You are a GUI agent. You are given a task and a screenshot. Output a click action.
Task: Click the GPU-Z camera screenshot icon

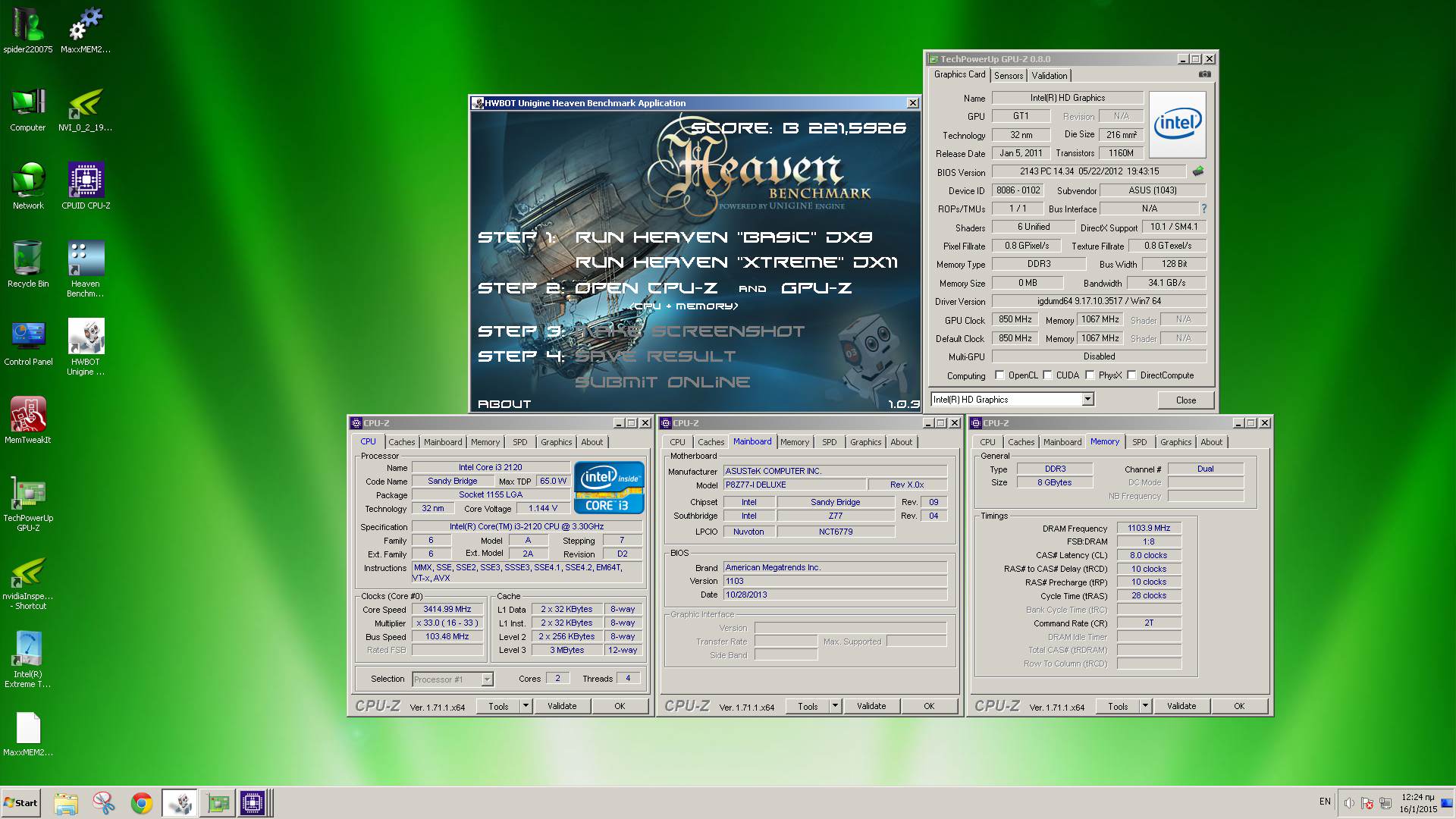click(1204, 74)
